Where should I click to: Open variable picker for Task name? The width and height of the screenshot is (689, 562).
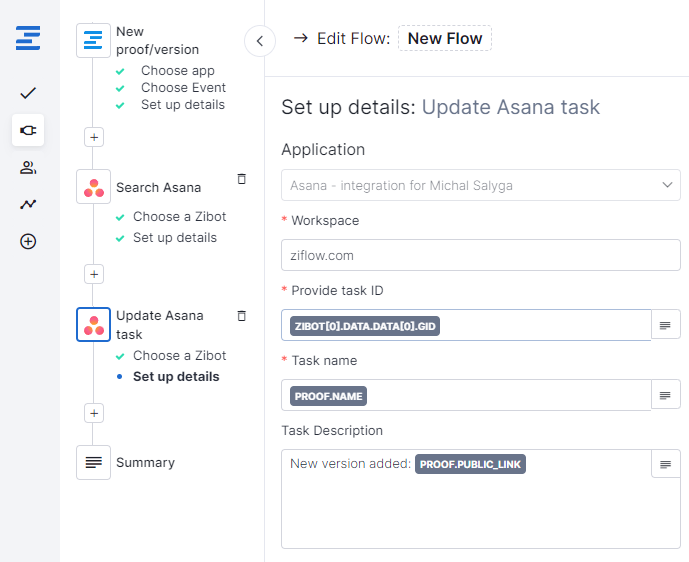tap(666, 395)
